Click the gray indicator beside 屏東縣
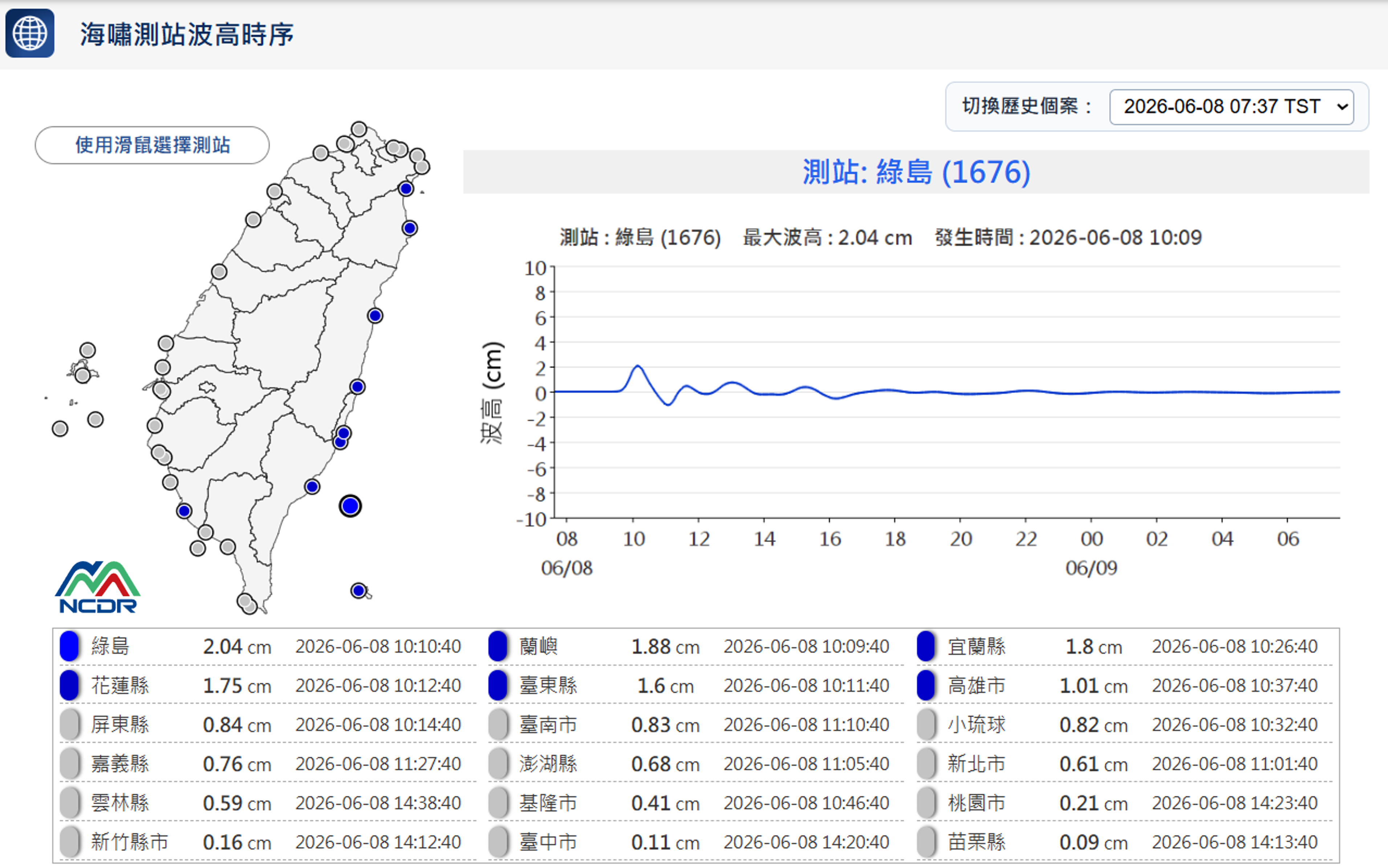The width and height of the screenshot is (1388, 868). [69, 725]
